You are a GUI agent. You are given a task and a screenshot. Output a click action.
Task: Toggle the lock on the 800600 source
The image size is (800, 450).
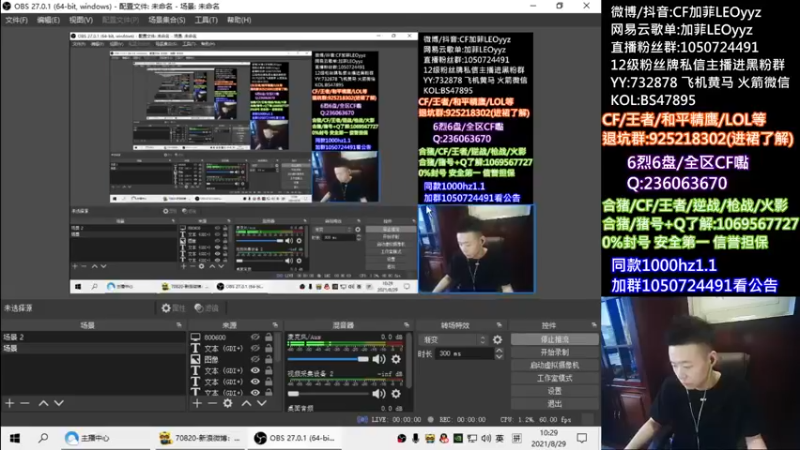[268, 337]
